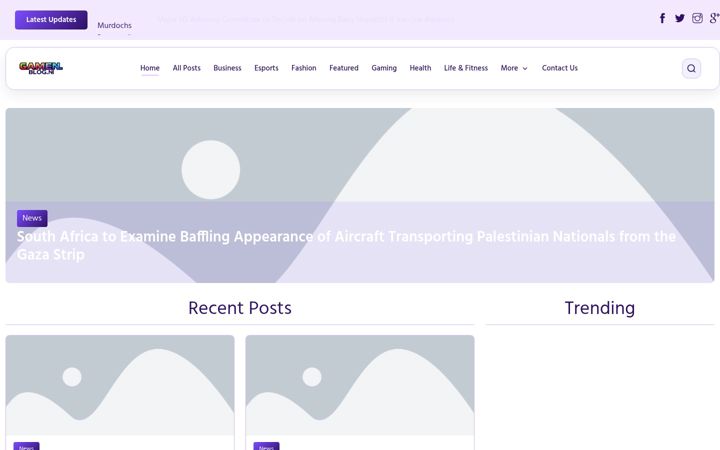720x450 pixels.
Task: Open the Facebook social icon
Action: (662, 18)
